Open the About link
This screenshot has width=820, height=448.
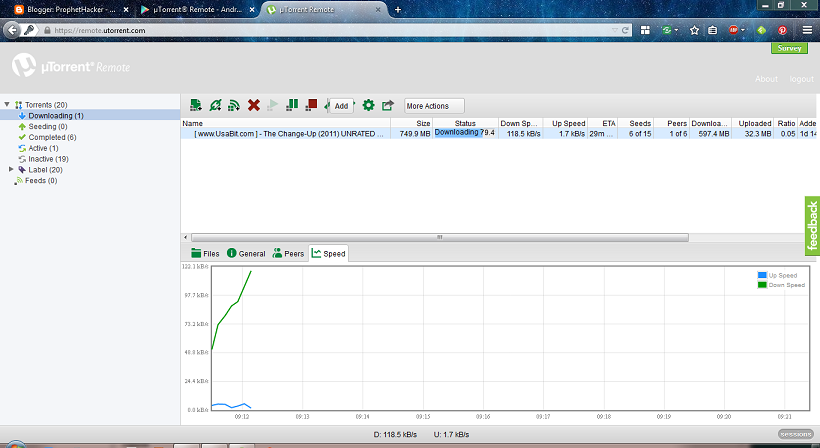pos(766,79)
